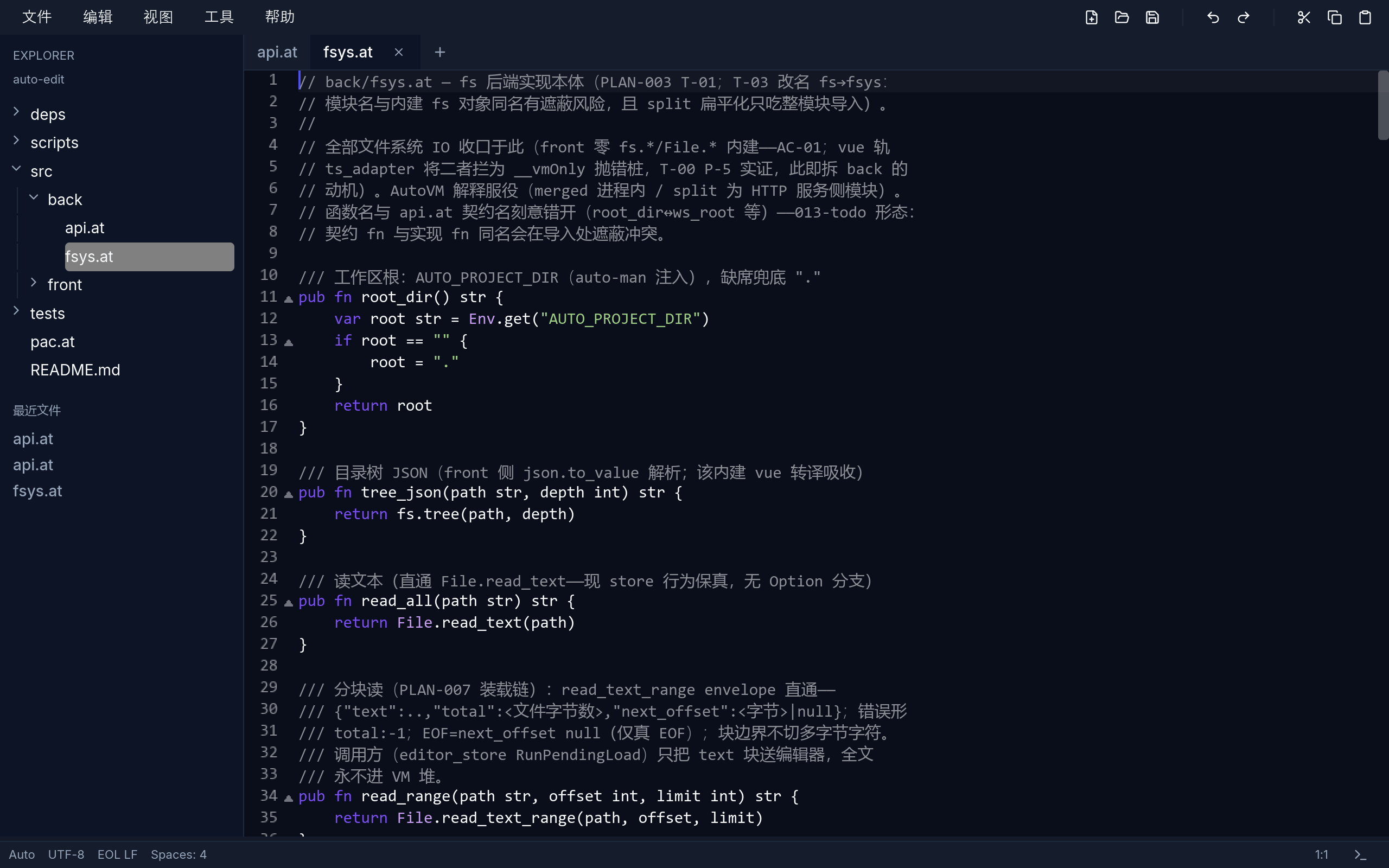This screenshot has width=1389, height=868.
Task: Open fsys.at from recent files list
Action: [37, 491]
